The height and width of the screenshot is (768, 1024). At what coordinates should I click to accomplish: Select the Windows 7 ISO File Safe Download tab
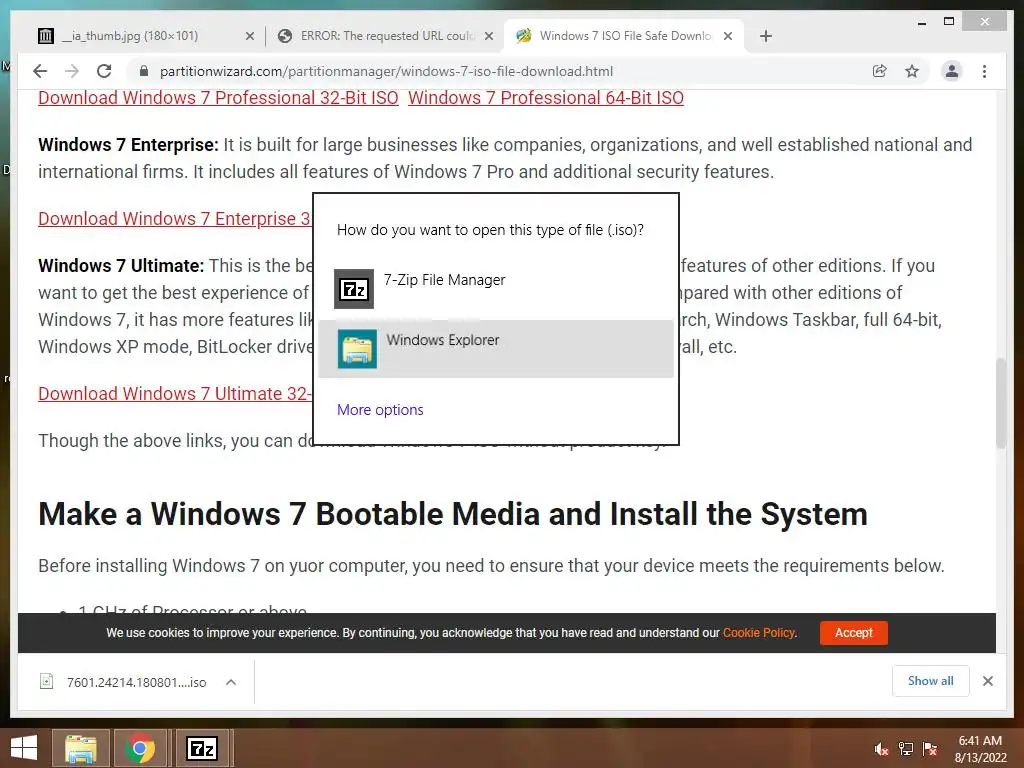click(x=624, y=36)
